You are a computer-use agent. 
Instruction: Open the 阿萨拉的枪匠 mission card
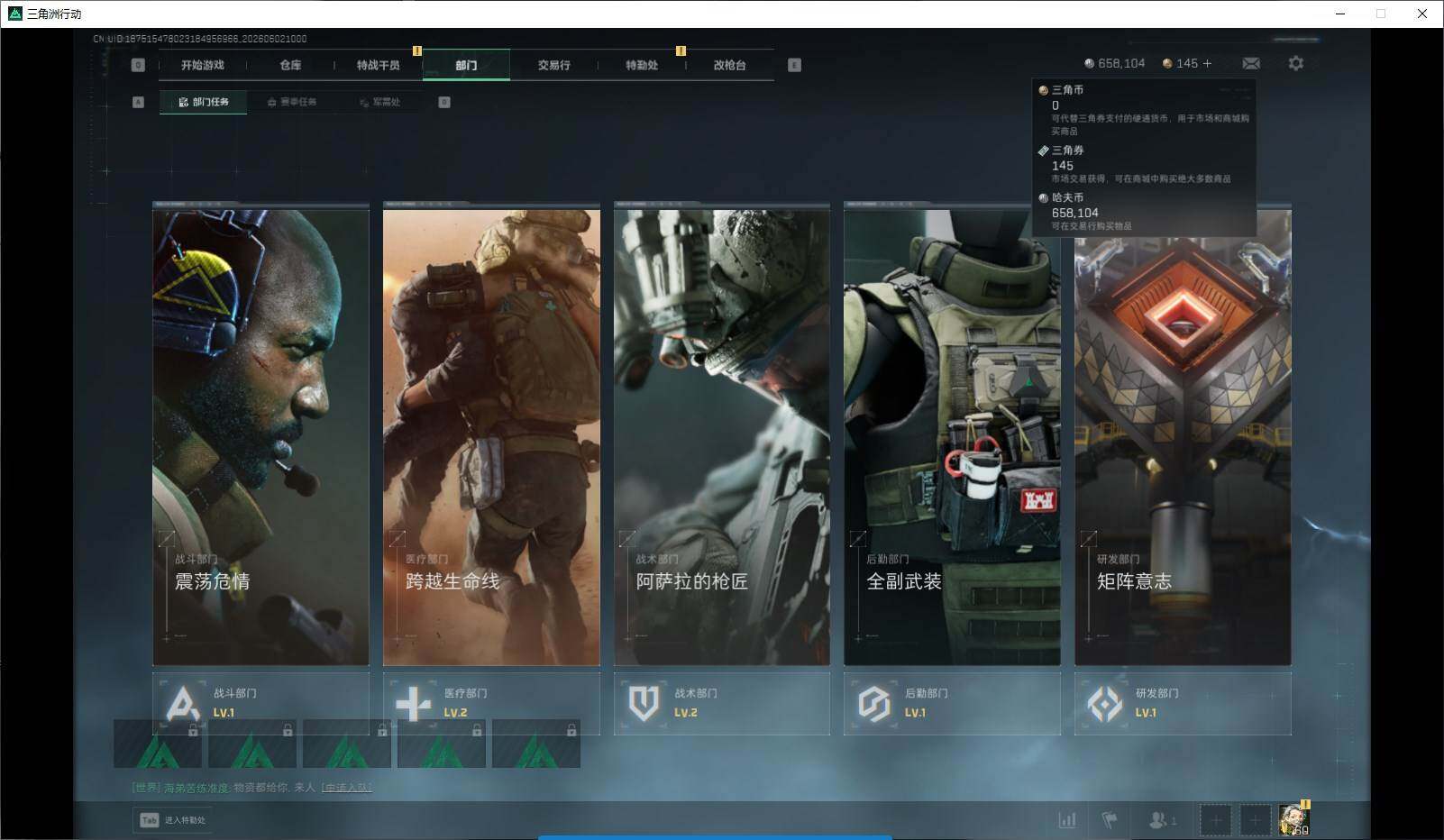point(722,435)
